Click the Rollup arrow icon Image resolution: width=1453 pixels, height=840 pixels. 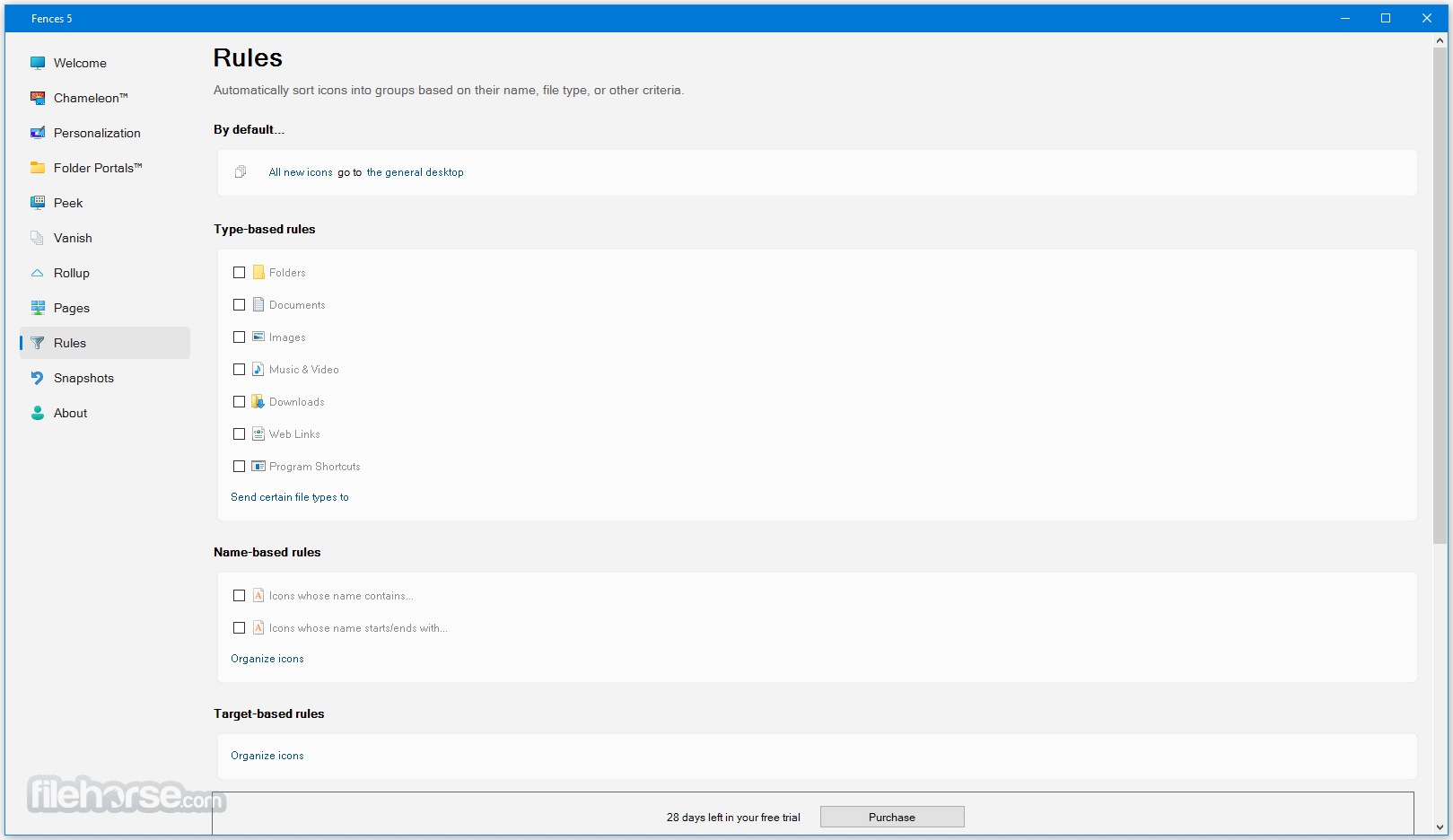38,273
